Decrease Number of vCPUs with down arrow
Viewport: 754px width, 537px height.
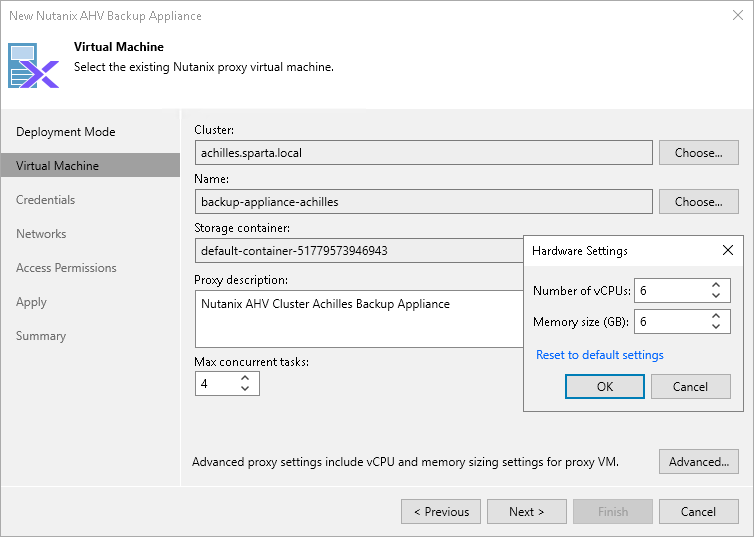coord(715,296)
